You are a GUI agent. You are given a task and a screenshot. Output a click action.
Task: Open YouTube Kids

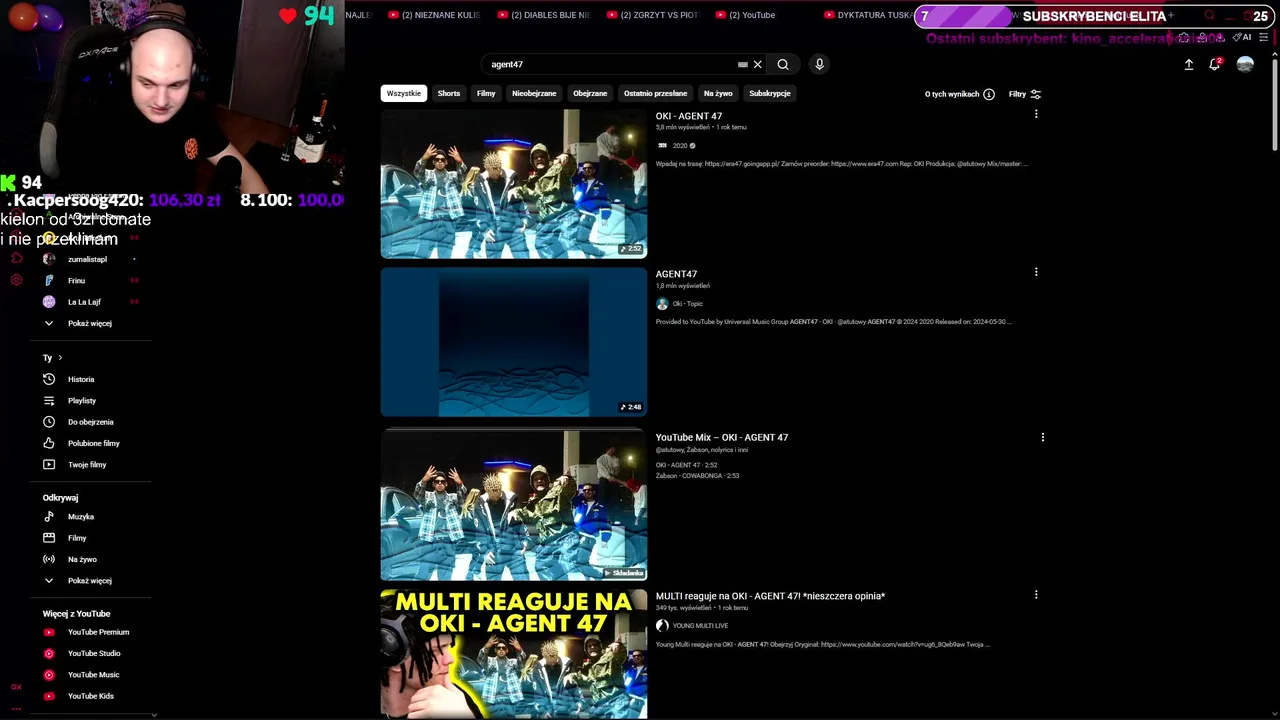(91, 696)
